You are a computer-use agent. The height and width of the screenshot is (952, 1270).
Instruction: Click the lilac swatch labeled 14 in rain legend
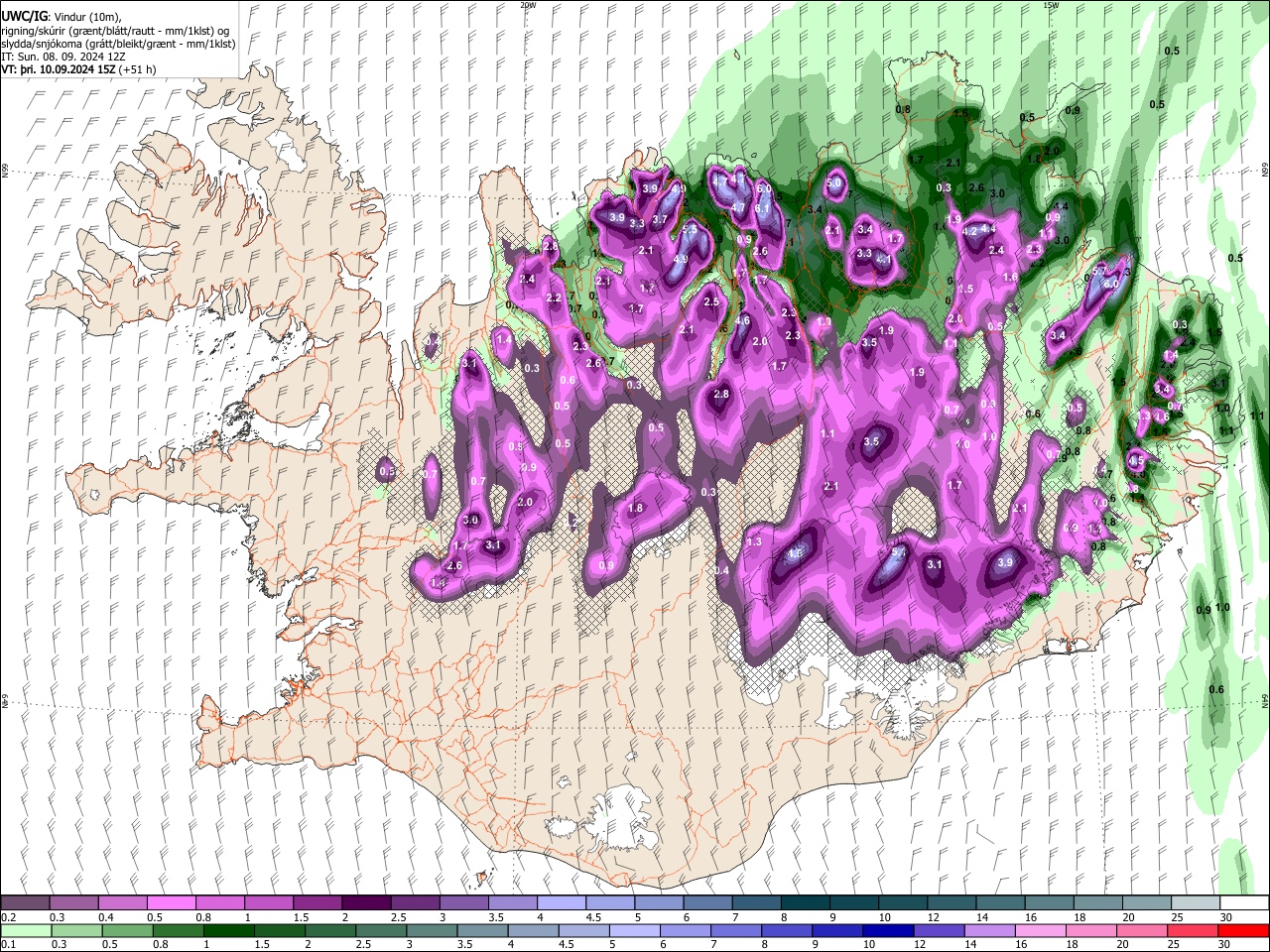(x=989, y=930)
